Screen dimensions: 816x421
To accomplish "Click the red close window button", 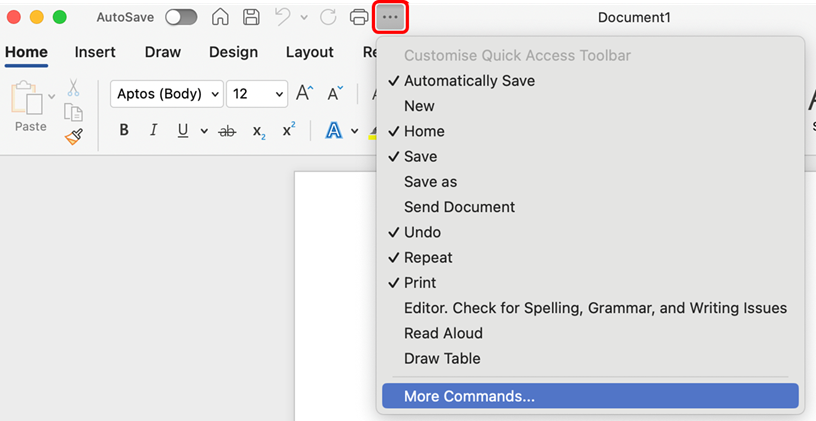I will (x=14, y=17).
